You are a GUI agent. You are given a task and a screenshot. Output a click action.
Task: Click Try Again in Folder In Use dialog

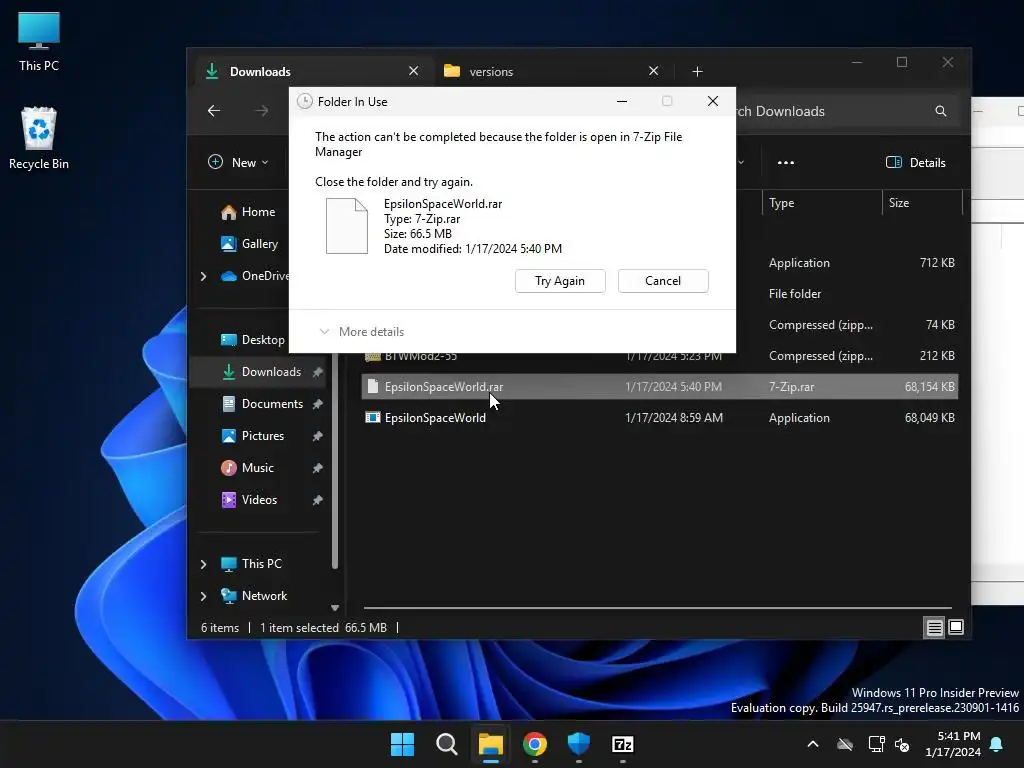(x=560, y=281)
